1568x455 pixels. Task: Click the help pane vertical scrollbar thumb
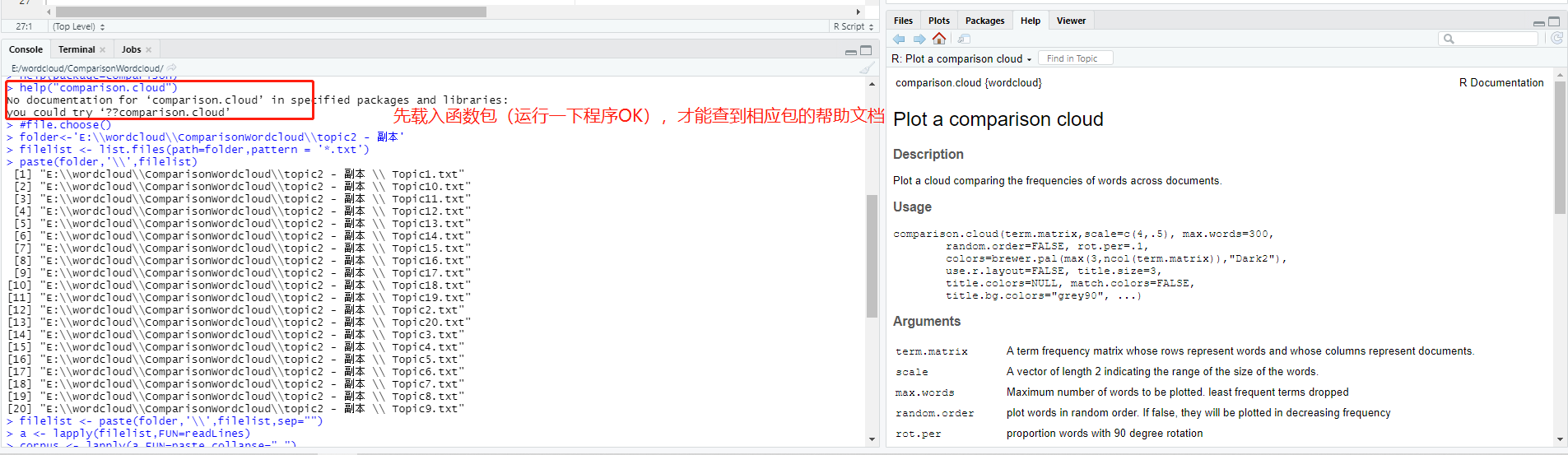[x=1560, y=147]
